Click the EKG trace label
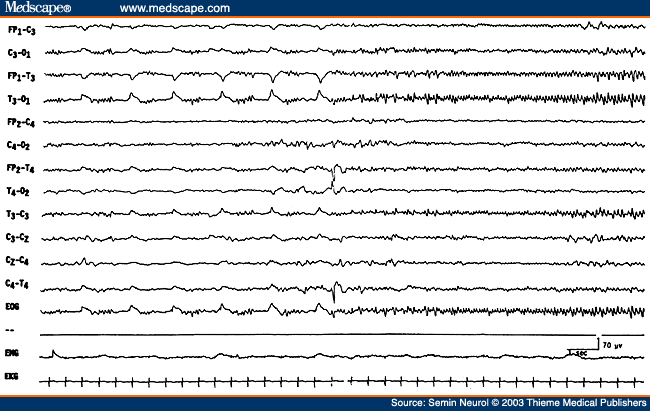The height and width of the screenshot is (411, 650). coord(14,379)
